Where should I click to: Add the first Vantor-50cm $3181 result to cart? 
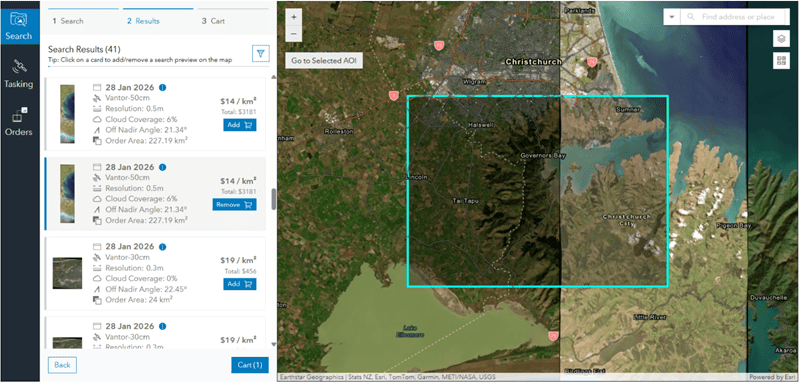pyautogui.click(x=240, y=125)
